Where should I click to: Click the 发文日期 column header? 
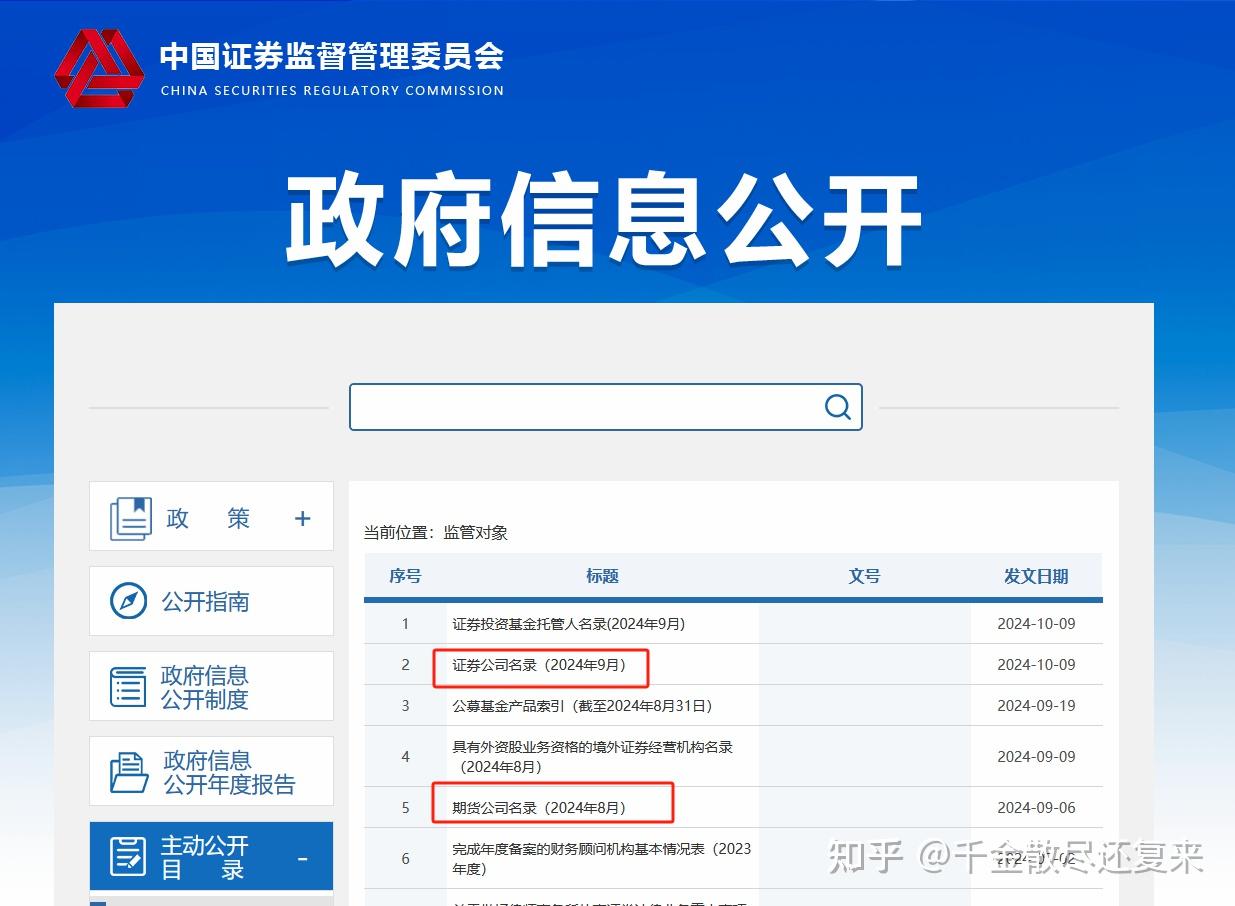[1037, 576]
